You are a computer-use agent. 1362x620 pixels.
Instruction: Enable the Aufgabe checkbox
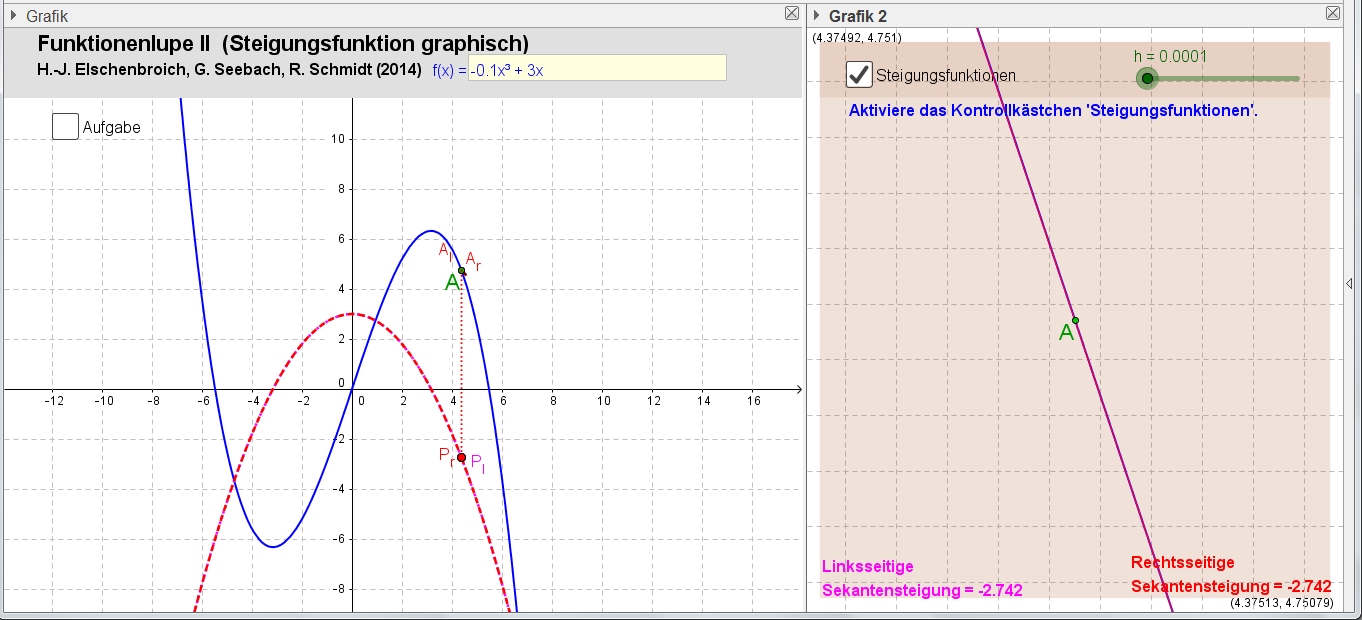coord(65,127)
